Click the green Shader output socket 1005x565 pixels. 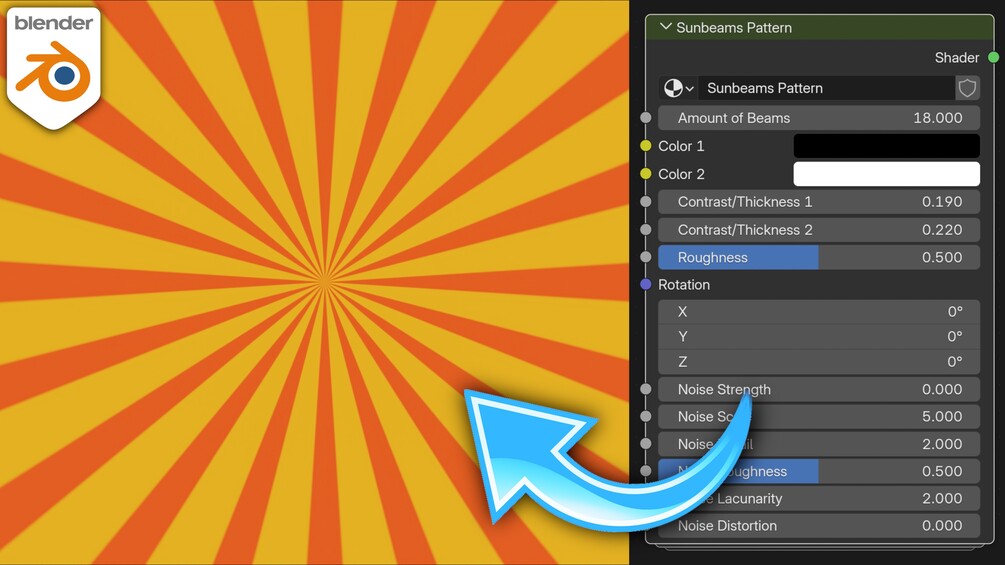[993, 57]
